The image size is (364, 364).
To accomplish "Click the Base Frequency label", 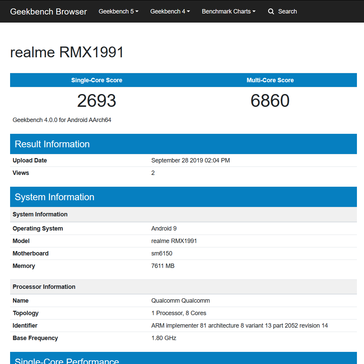I will (35, 338).
